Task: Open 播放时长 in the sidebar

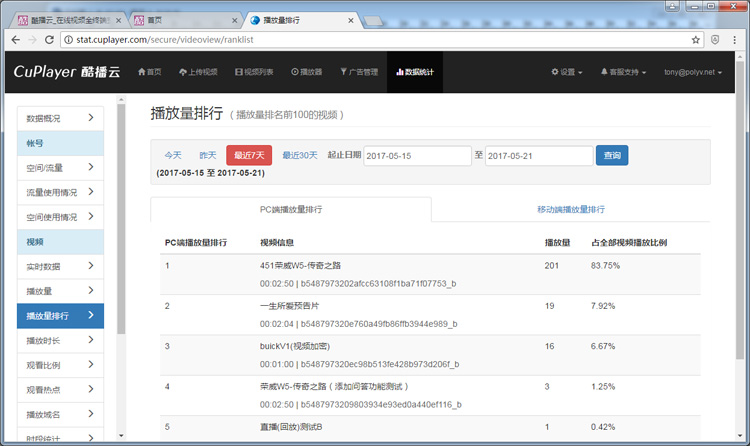Action: (x=60, y=341)
